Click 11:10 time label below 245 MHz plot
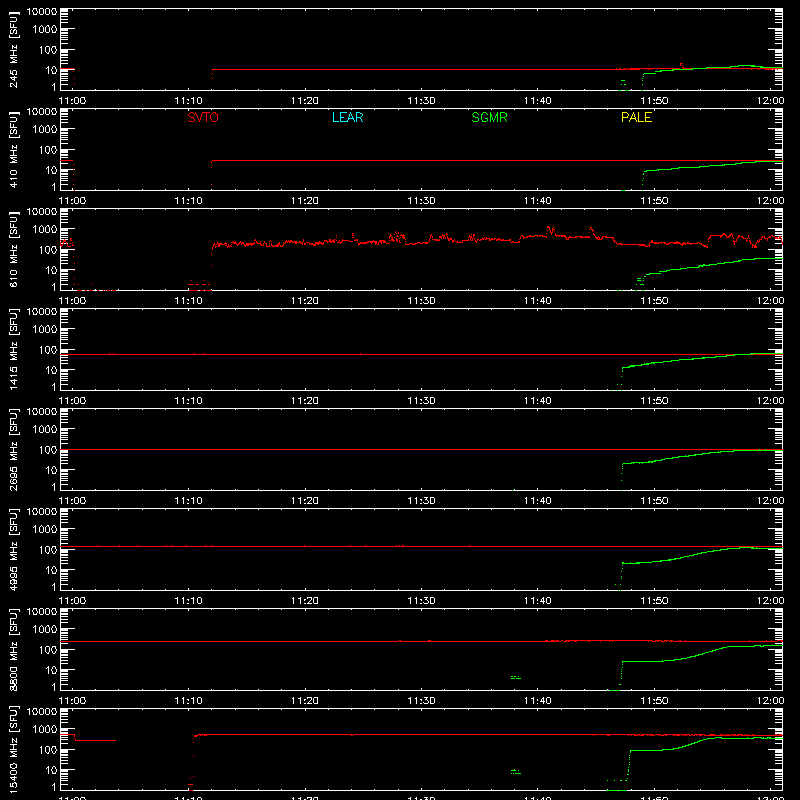The width and height of the screenshot is (800, 800). (x=188, y=101)
